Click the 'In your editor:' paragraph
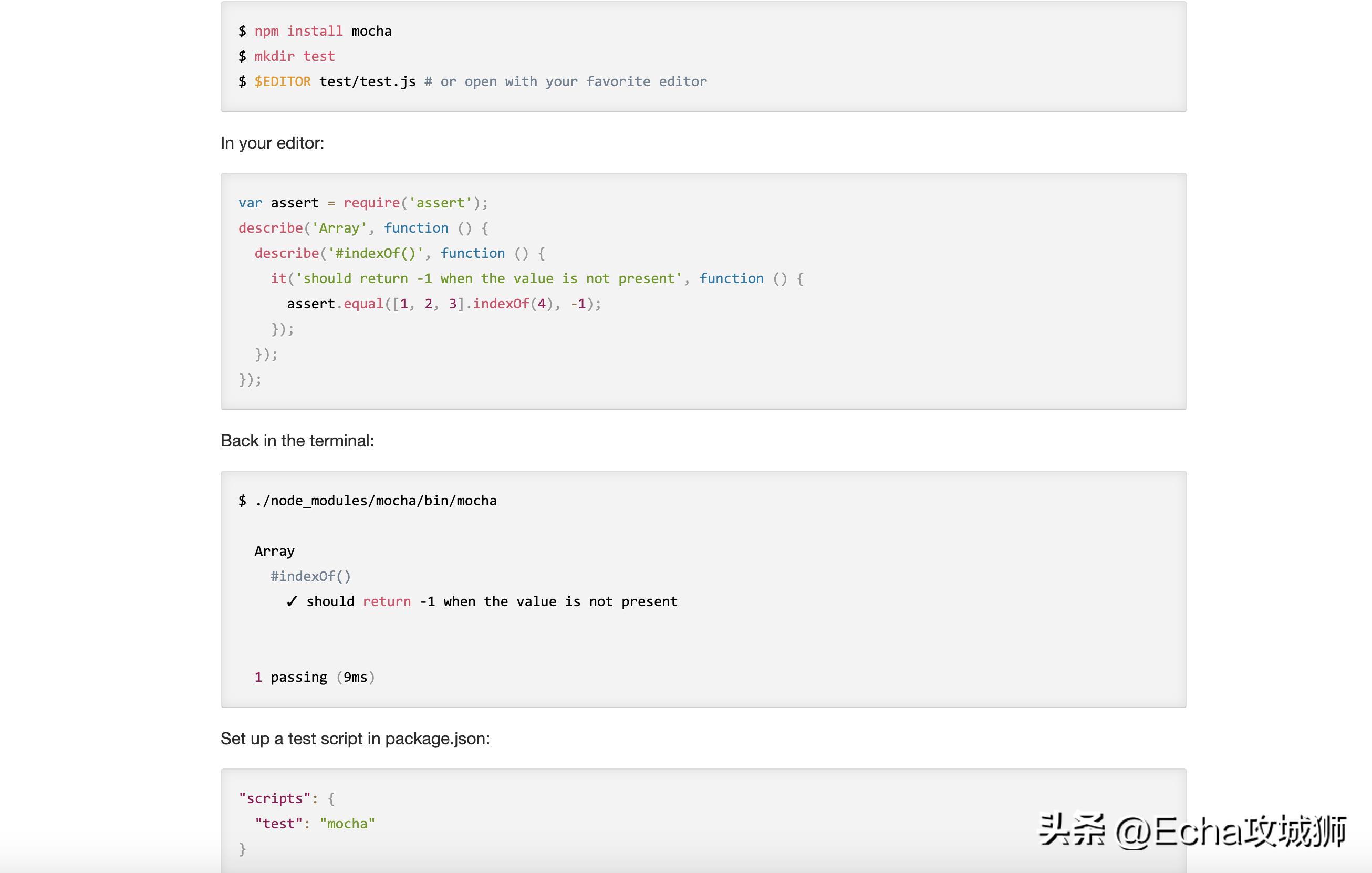 pos(272,143)
